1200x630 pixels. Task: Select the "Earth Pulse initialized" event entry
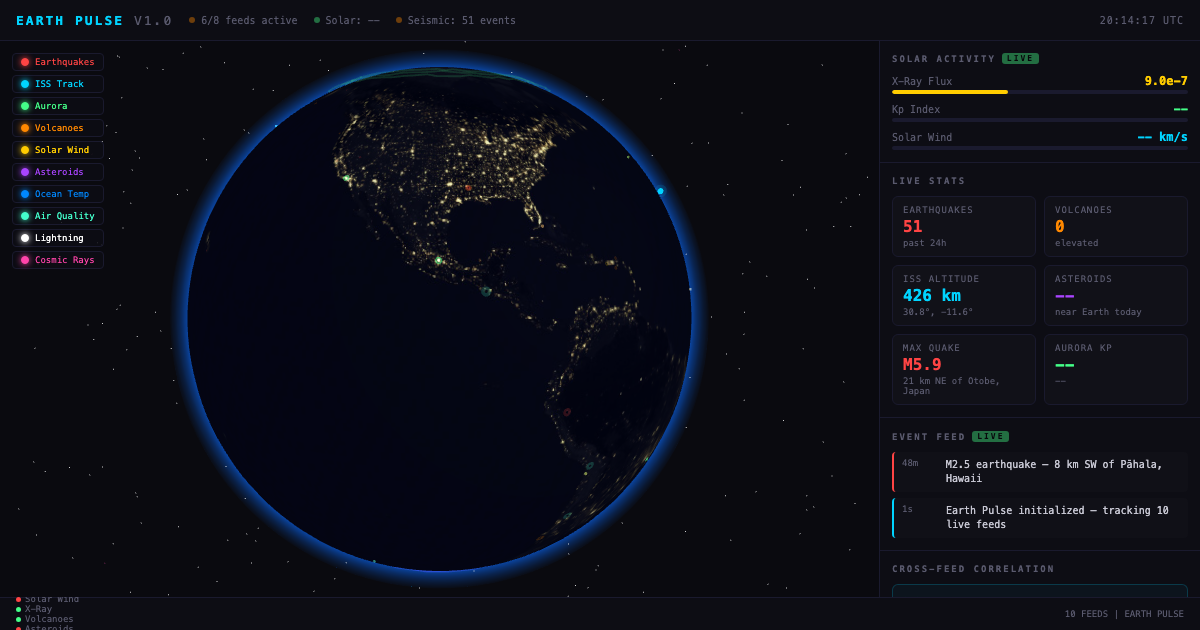[1040, 517]
